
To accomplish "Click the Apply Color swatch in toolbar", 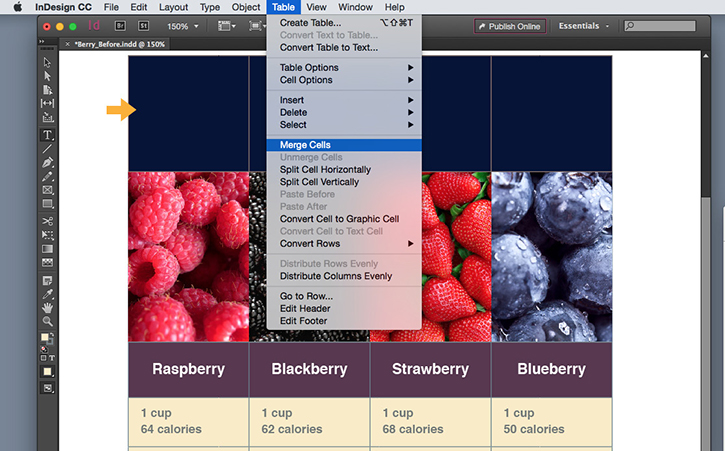I will (x=47, y=371).
